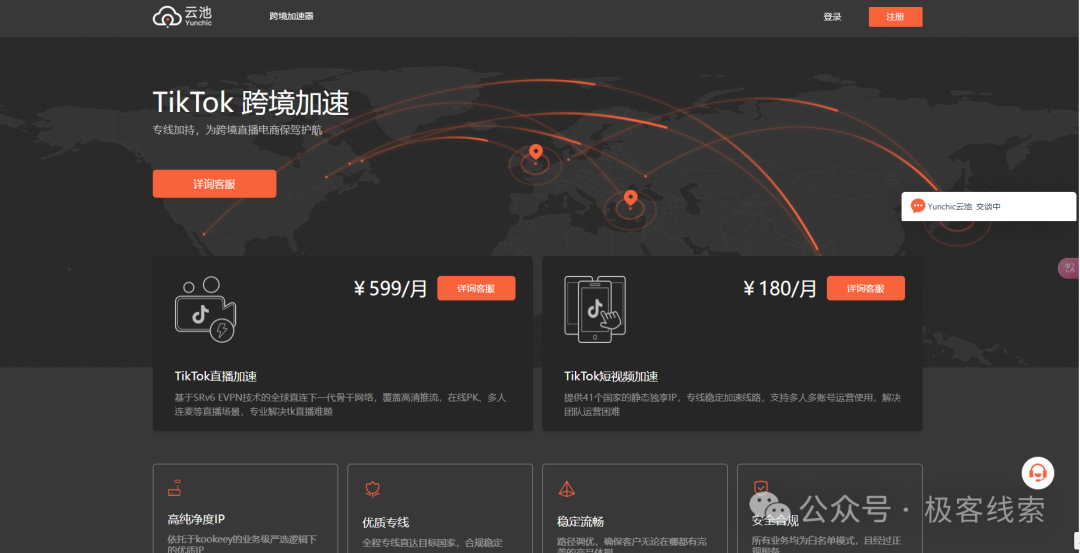Click the map pin over Europe
1080x553 pixels.
535,152
